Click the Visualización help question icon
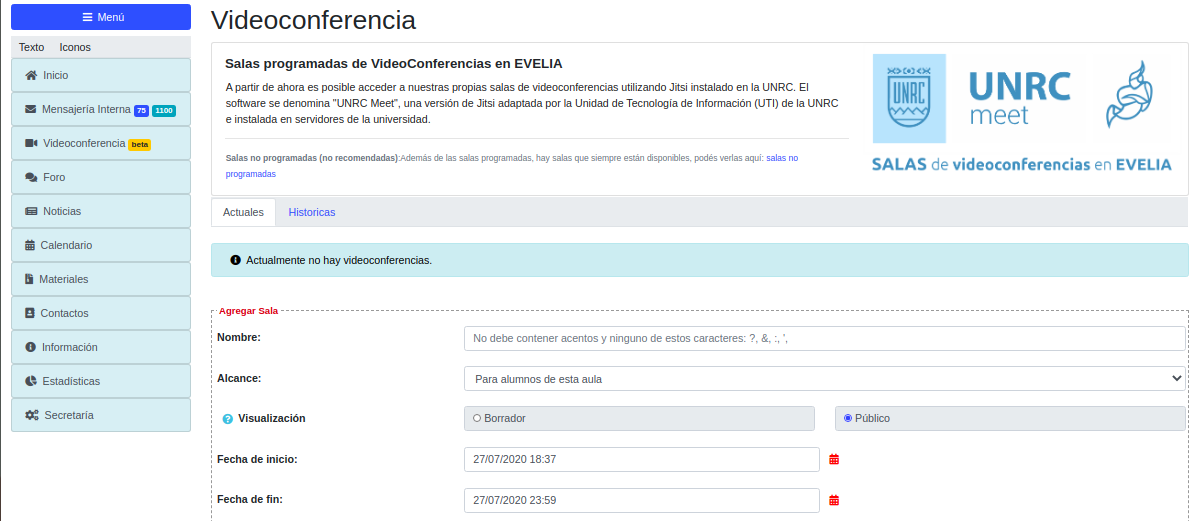The height and width of the screenshot is (521, 1192). click(227, 419)
